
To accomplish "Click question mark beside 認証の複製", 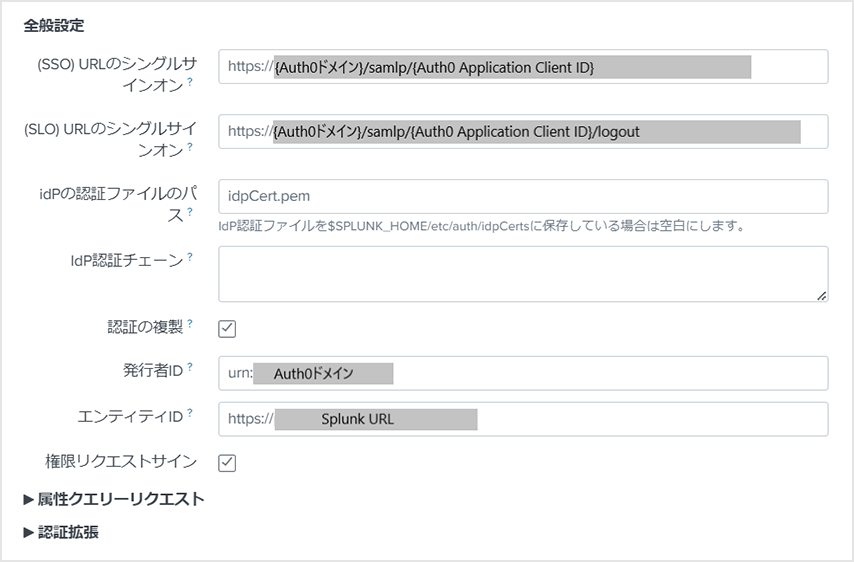I will point(190,323).
